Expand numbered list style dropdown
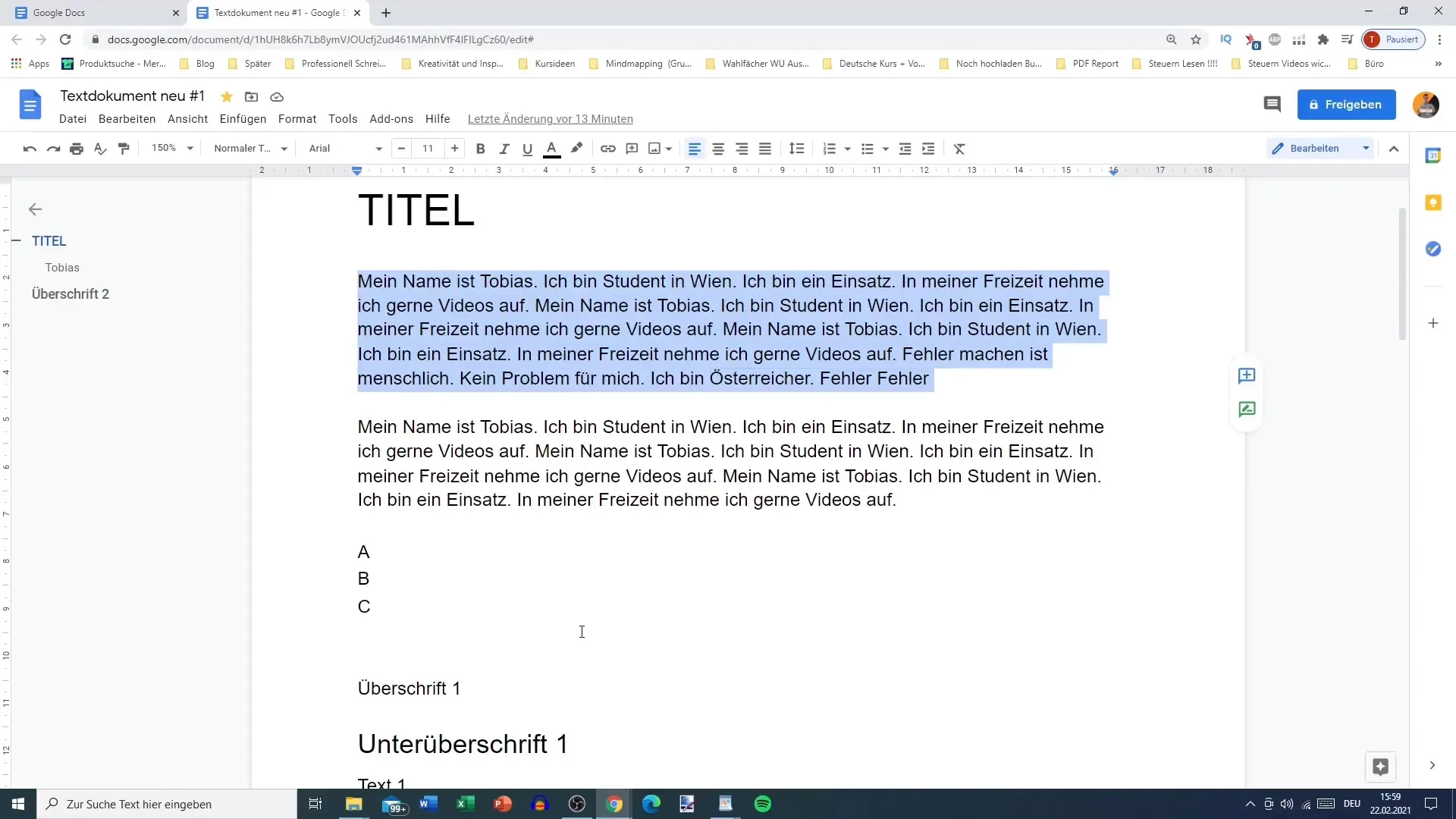Viewport: 1456px width, 819px height. [847, 149]
